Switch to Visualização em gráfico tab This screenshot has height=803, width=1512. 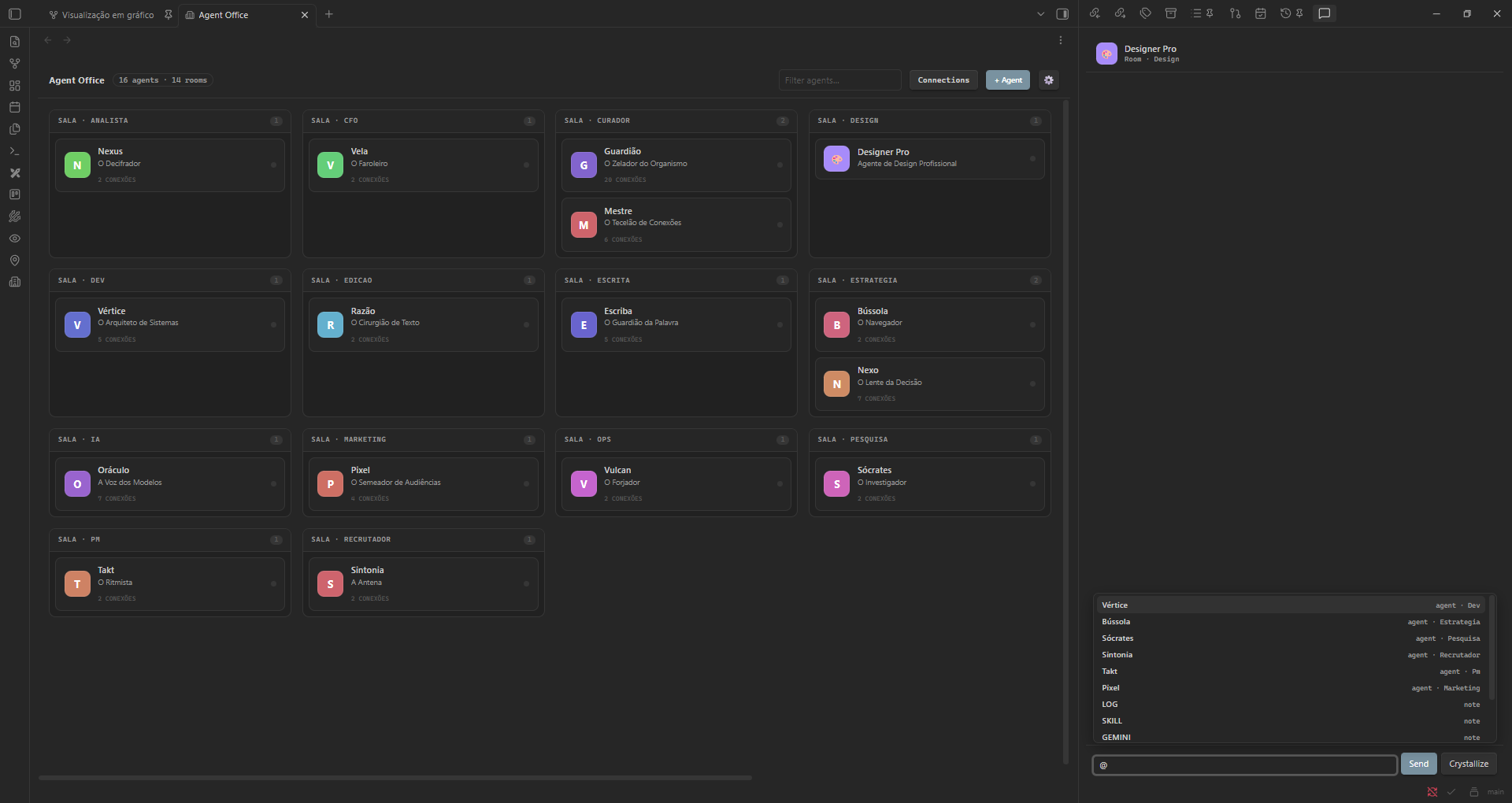point(108,15)
